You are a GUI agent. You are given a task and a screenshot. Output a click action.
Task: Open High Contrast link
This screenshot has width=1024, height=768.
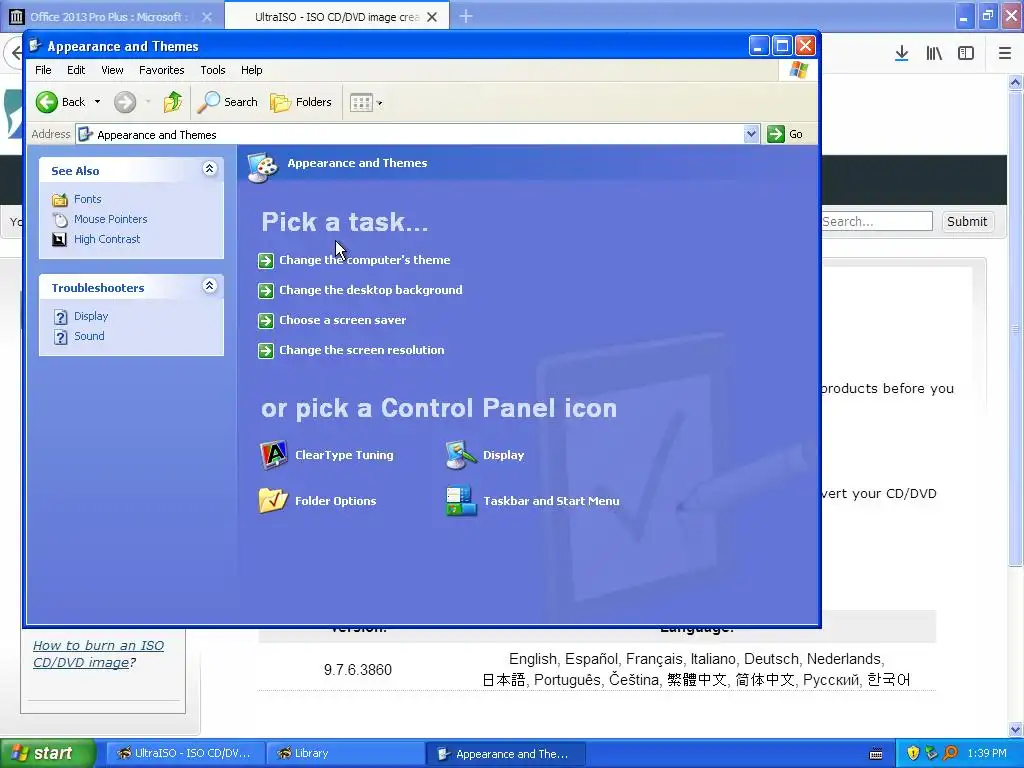point(107,240)
